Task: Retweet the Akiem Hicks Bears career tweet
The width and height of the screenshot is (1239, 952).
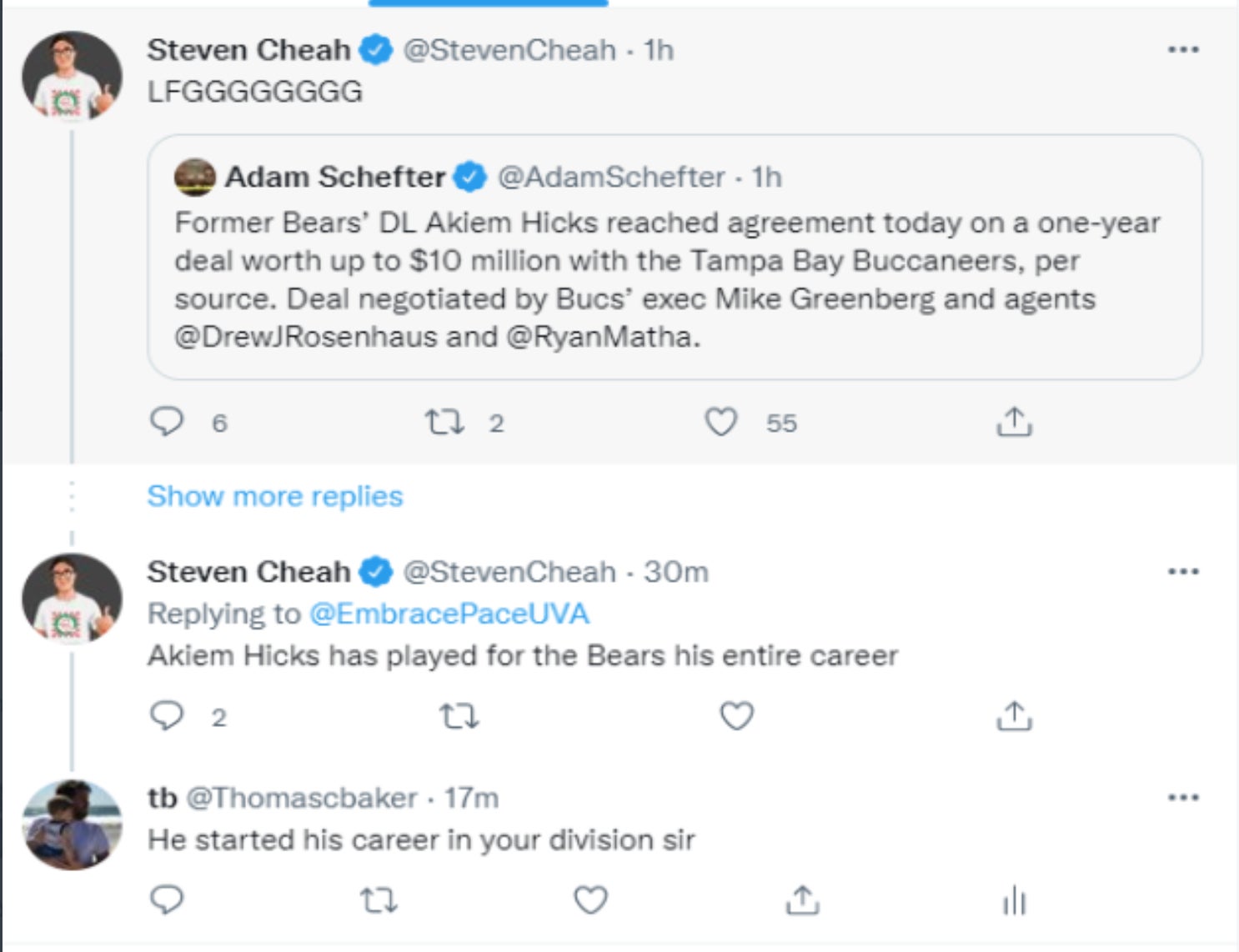Action: [459, 715]
